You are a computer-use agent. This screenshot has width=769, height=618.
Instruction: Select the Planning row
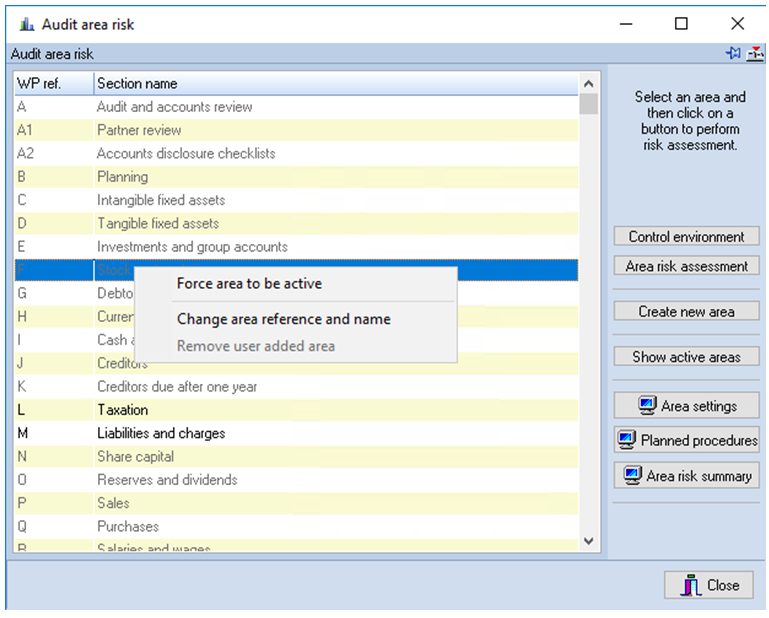pyautogui.click(x=296, y=177)
